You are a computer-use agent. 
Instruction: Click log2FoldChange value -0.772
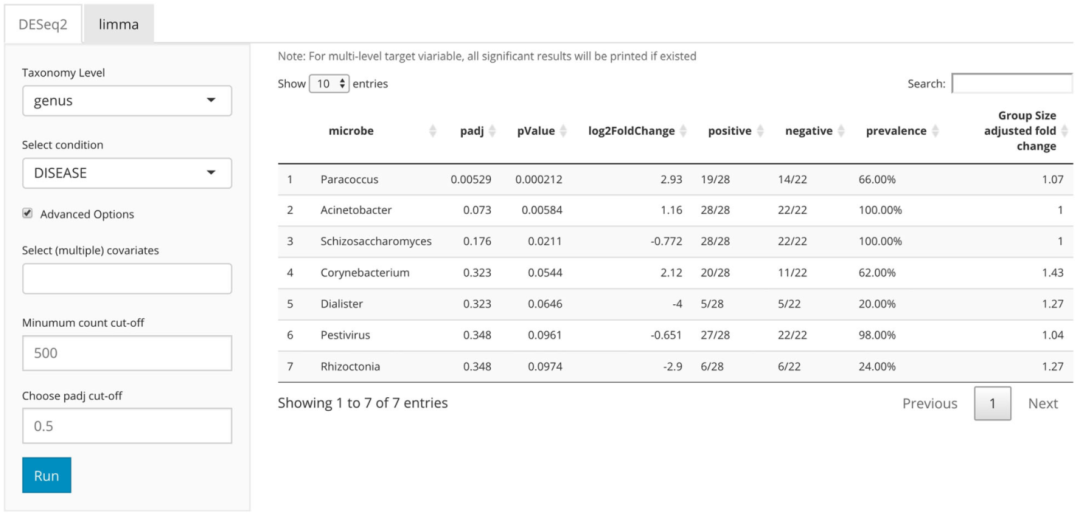pos(665,242)
